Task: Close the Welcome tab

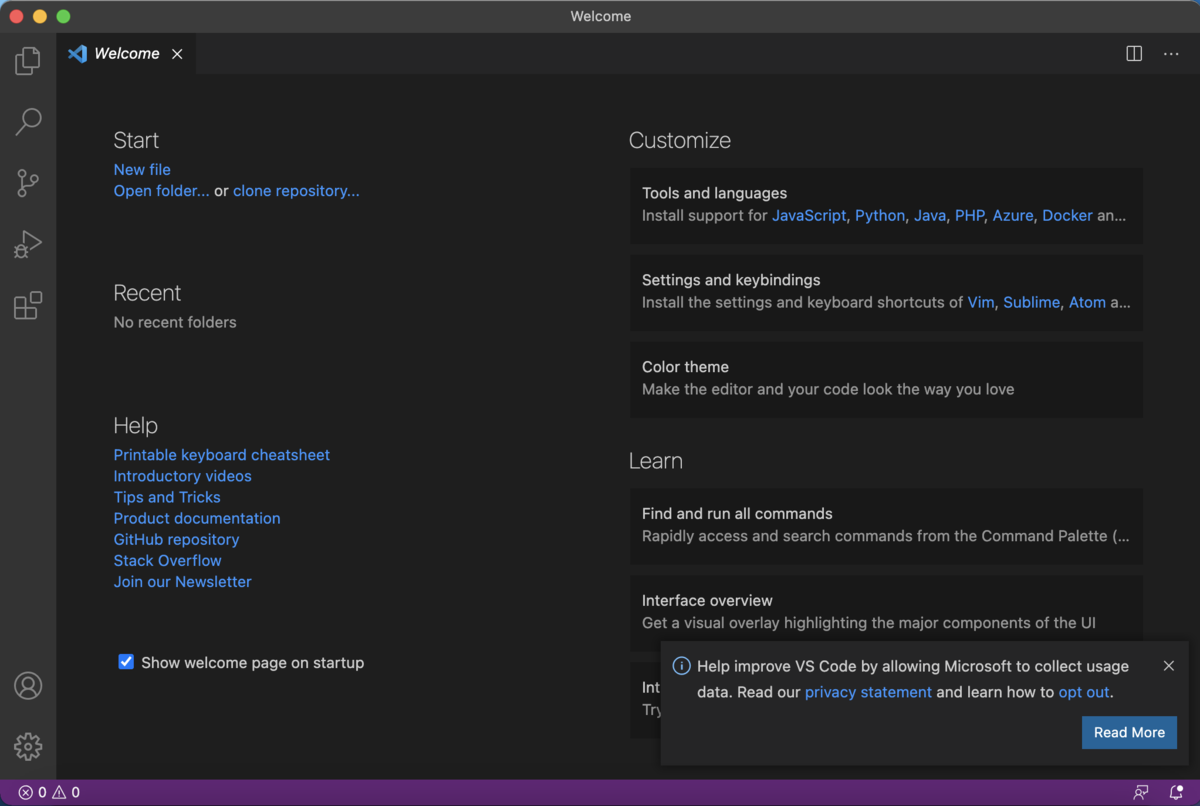Action: click(x=177, y=54)
